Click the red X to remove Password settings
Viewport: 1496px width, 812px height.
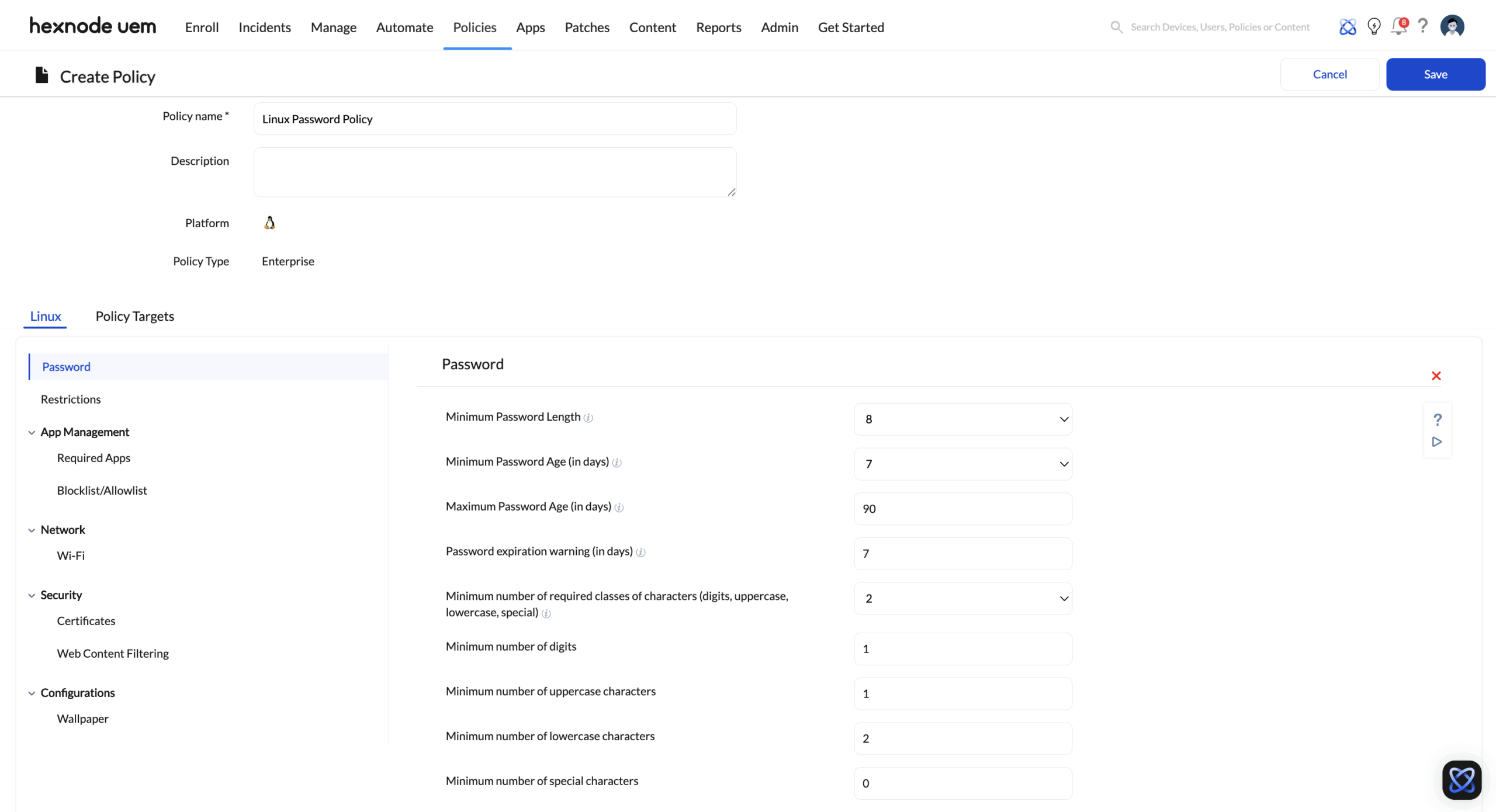click(x=1436, y=376)
